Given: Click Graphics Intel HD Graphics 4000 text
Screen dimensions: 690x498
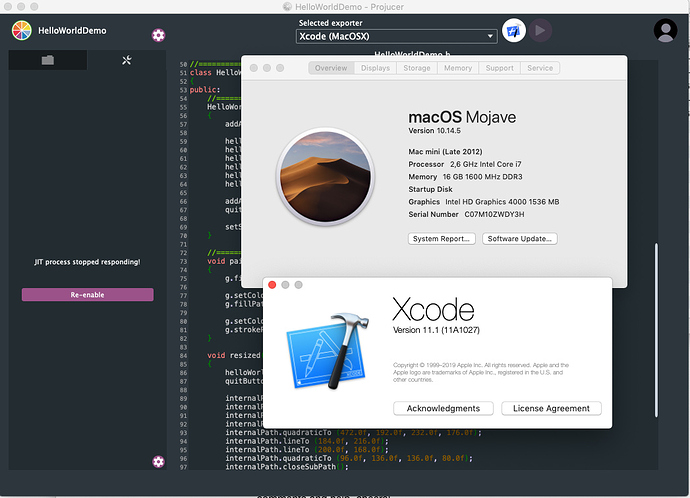Looking at the screenshot, I should click(484, 202).
